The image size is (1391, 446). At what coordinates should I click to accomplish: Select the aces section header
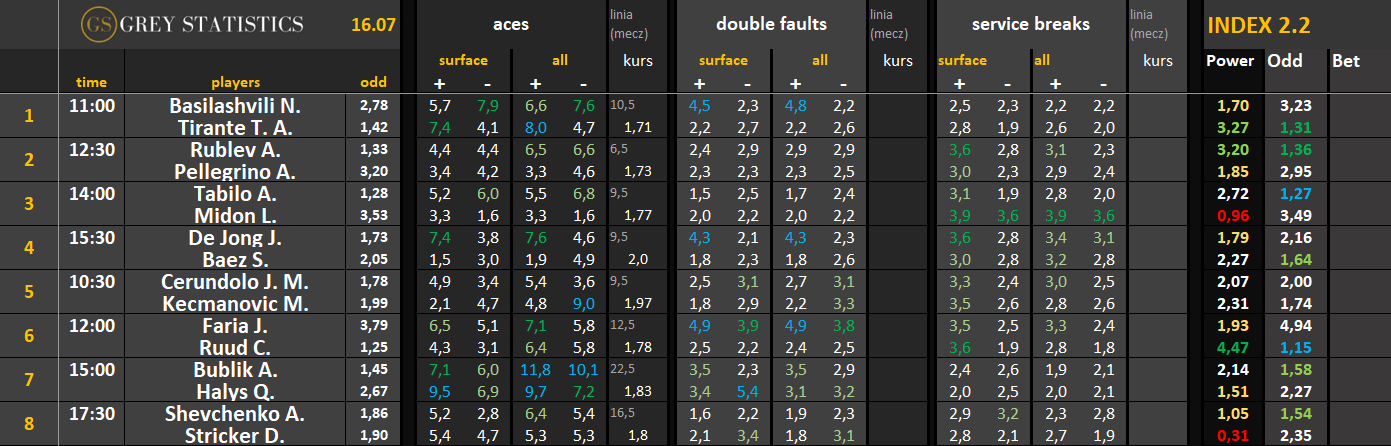tap(512, 24)
